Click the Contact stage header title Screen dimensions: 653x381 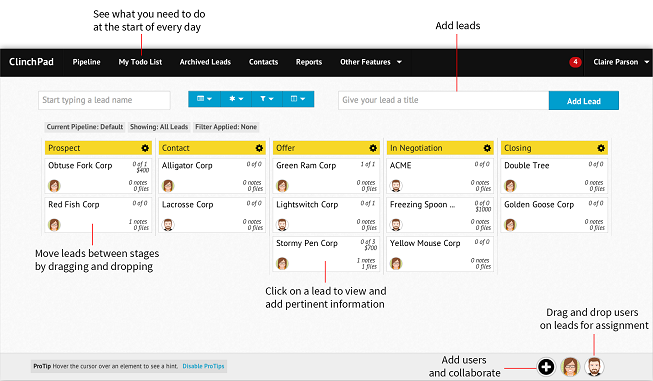coord(175,148)
